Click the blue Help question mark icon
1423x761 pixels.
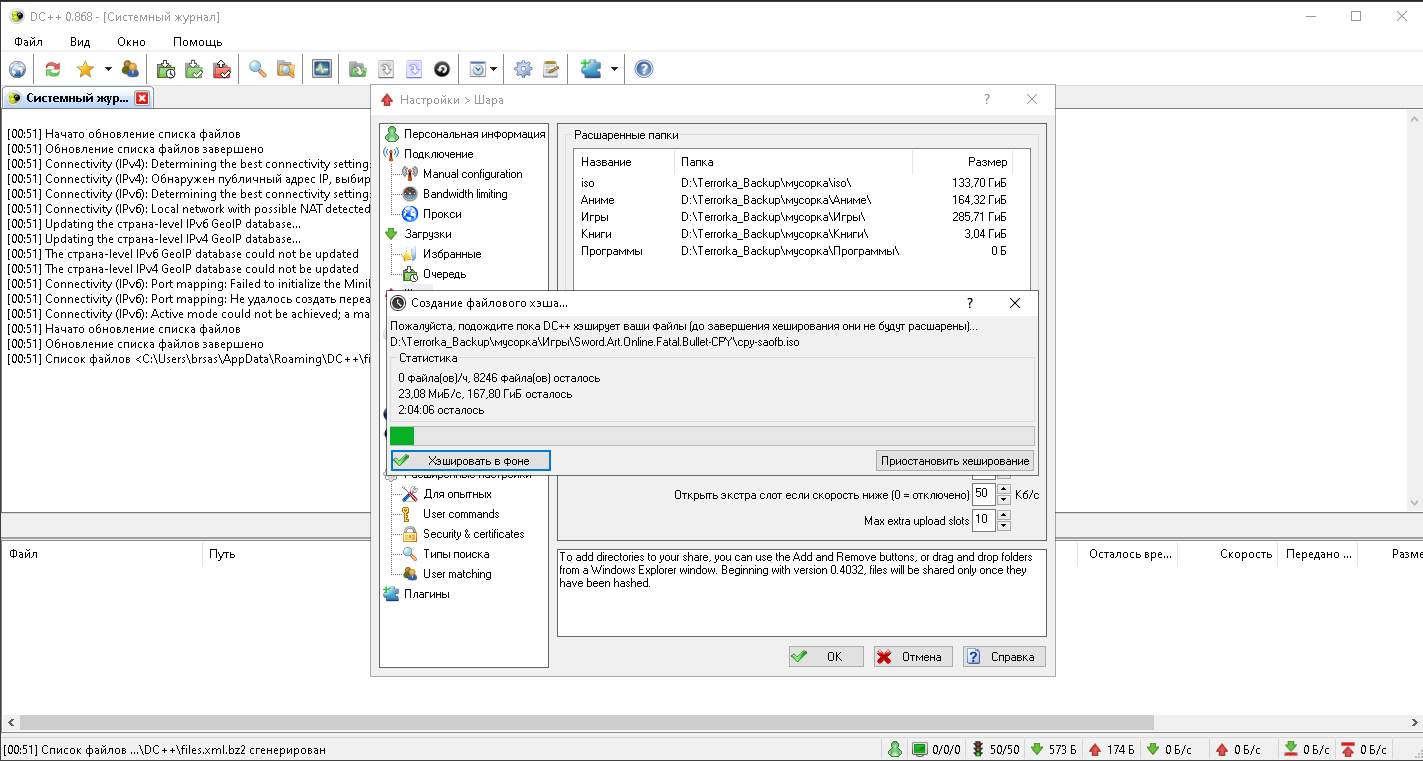point(644,69)
